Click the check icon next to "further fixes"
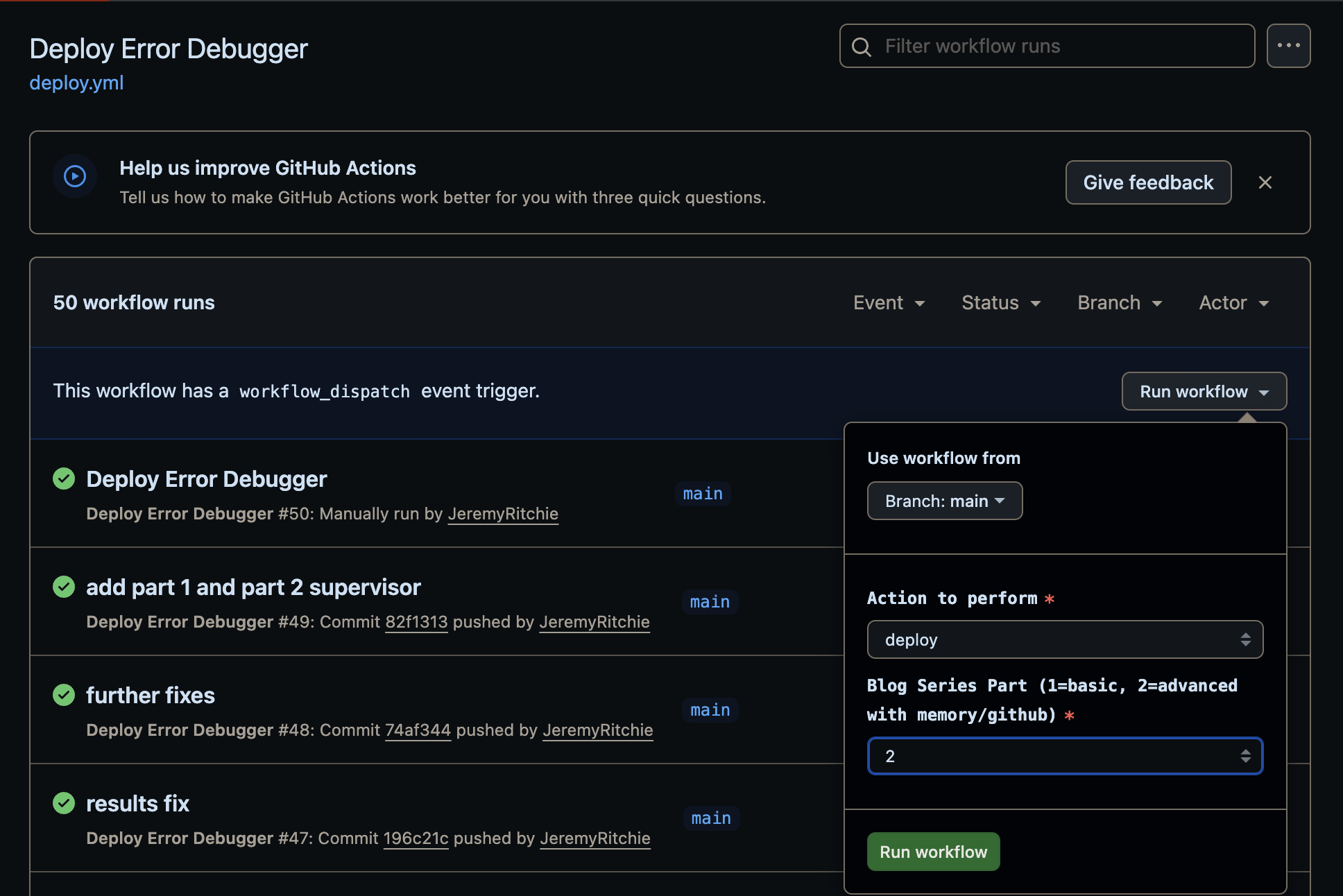The height and width of the screenshot is (896, 1343). 63,695
